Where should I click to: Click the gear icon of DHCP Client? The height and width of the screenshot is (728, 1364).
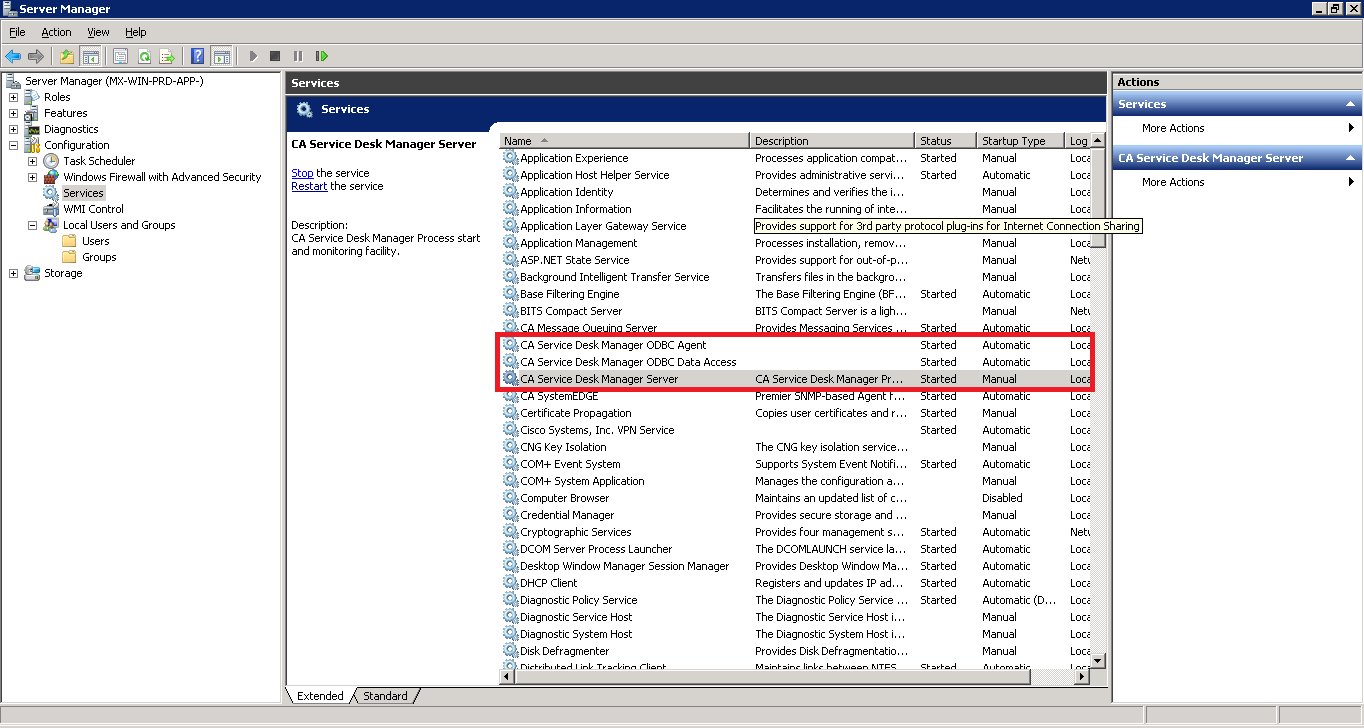[x=510, y=583]
